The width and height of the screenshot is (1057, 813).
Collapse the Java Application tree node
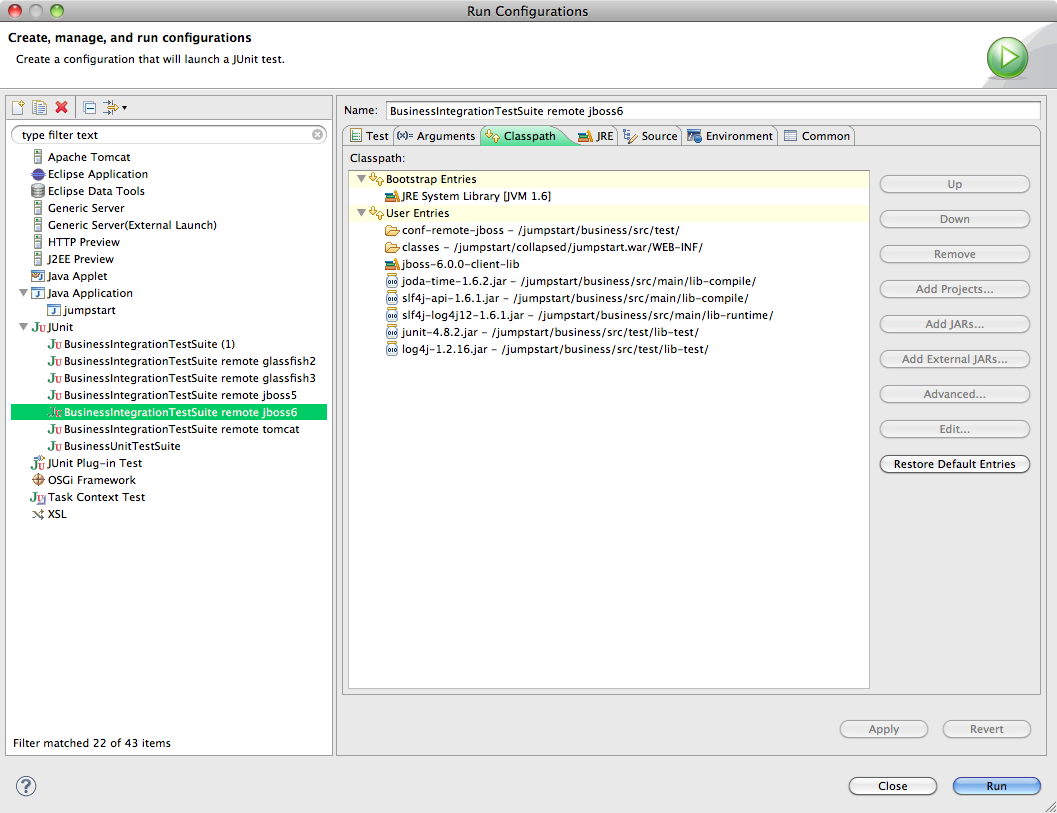pos(24,293)
